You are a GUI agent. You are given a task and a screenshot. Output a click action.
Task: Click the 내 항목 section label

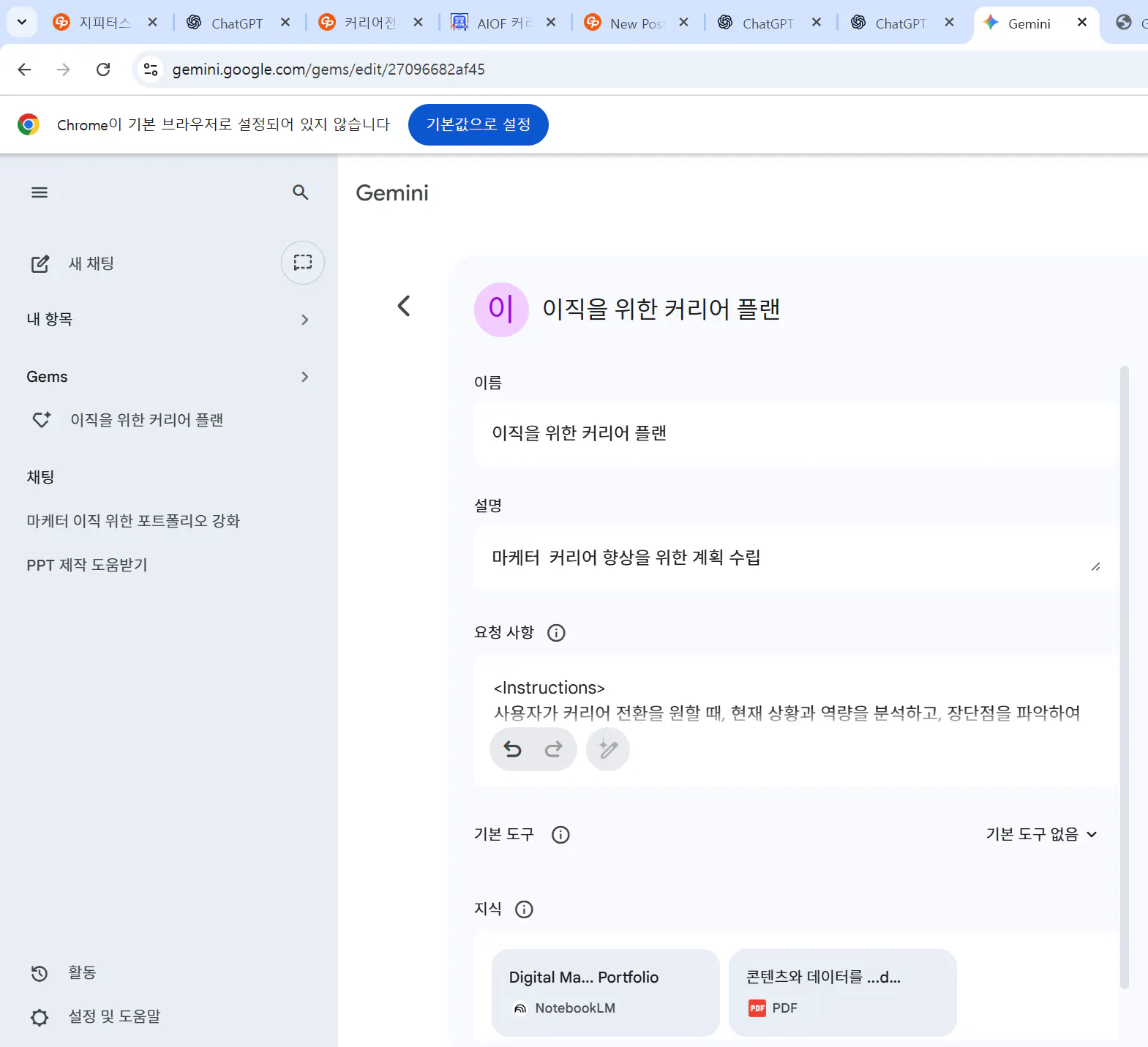pos(50,320)
